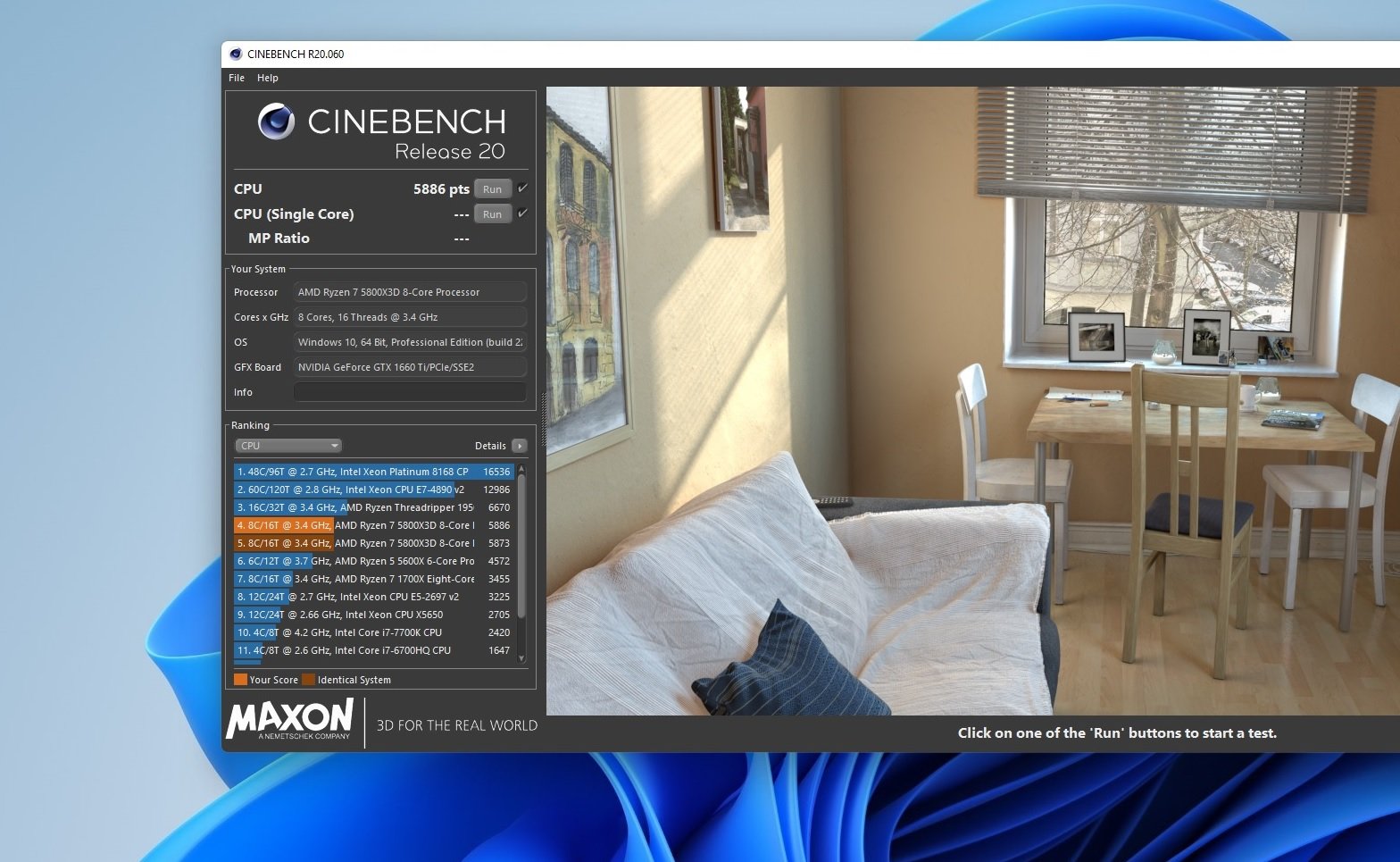Click the MP Ratio label

coord(279,239)
